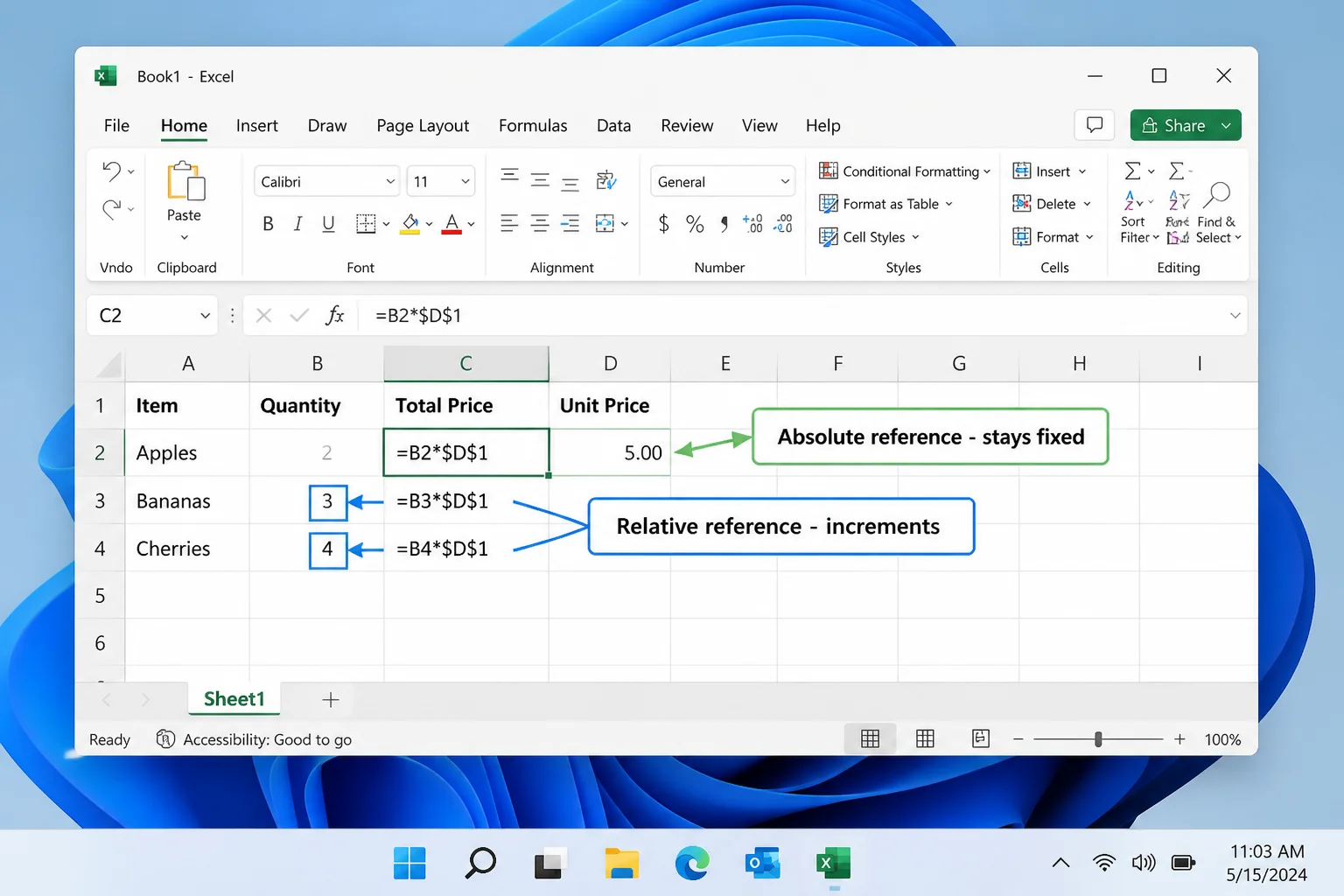Toggle Italic formatting

(297, 224)
